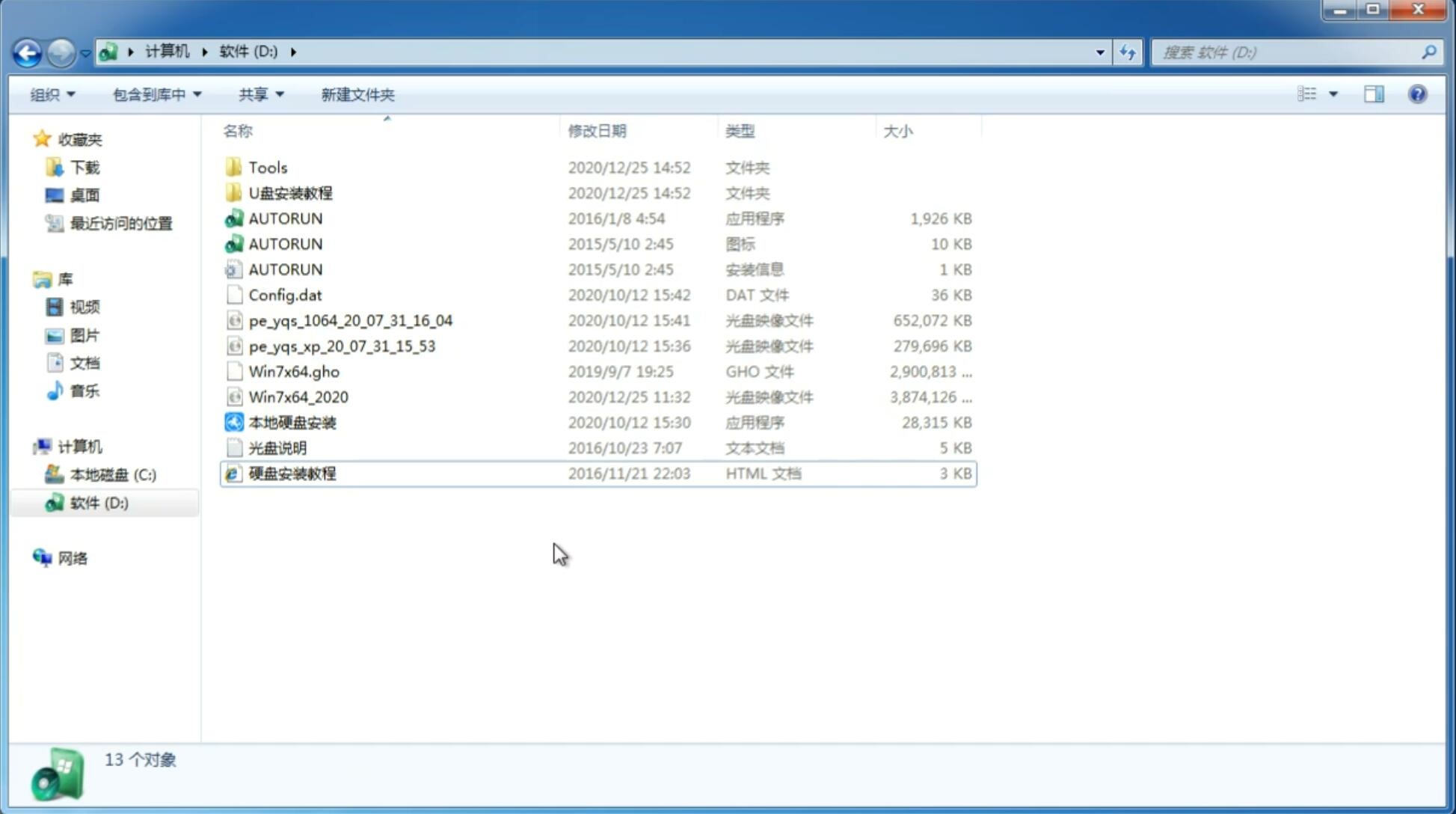Open 硬盘安装教程 HTML document
The width and height of the screenshot is (1456, 814).
(x=292, y=473)
